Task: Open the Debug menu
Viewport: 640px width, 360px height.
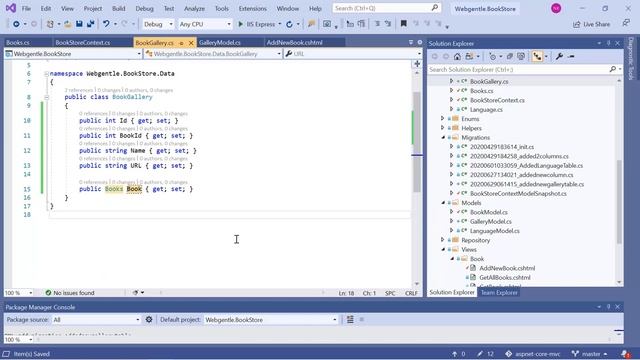Action: [144, 9]
